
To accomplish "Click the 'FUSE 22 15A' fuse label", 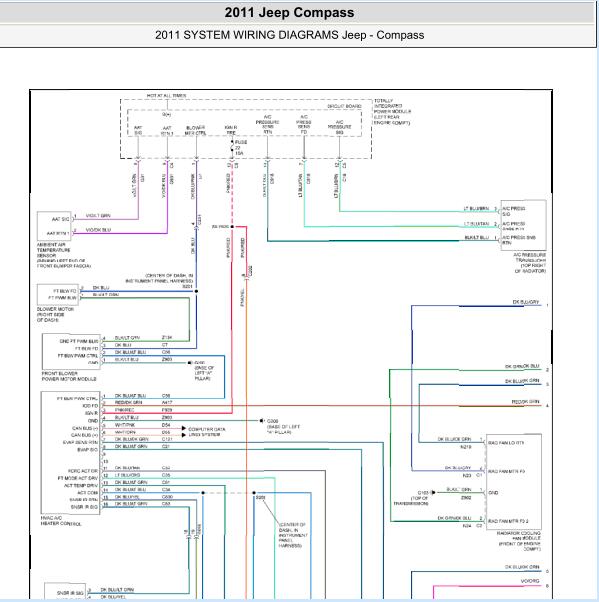I will click(241, 147).
